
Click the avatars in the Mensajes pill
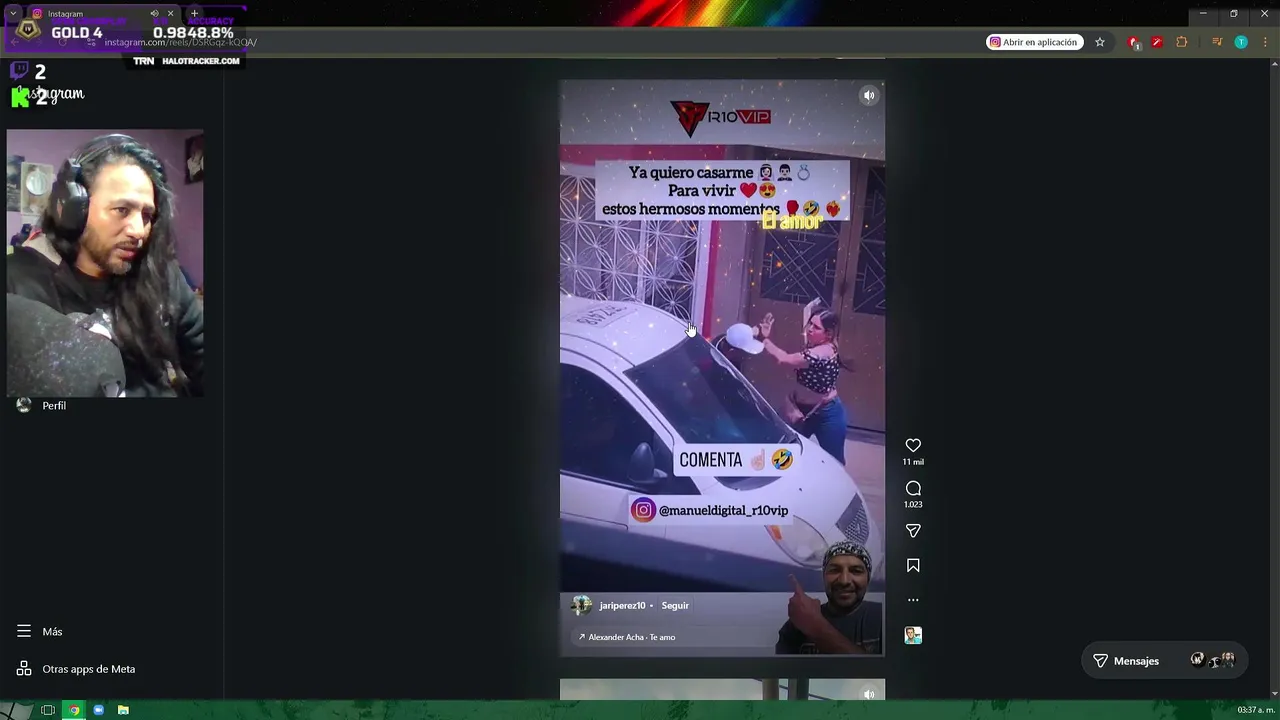point(1213,660)
